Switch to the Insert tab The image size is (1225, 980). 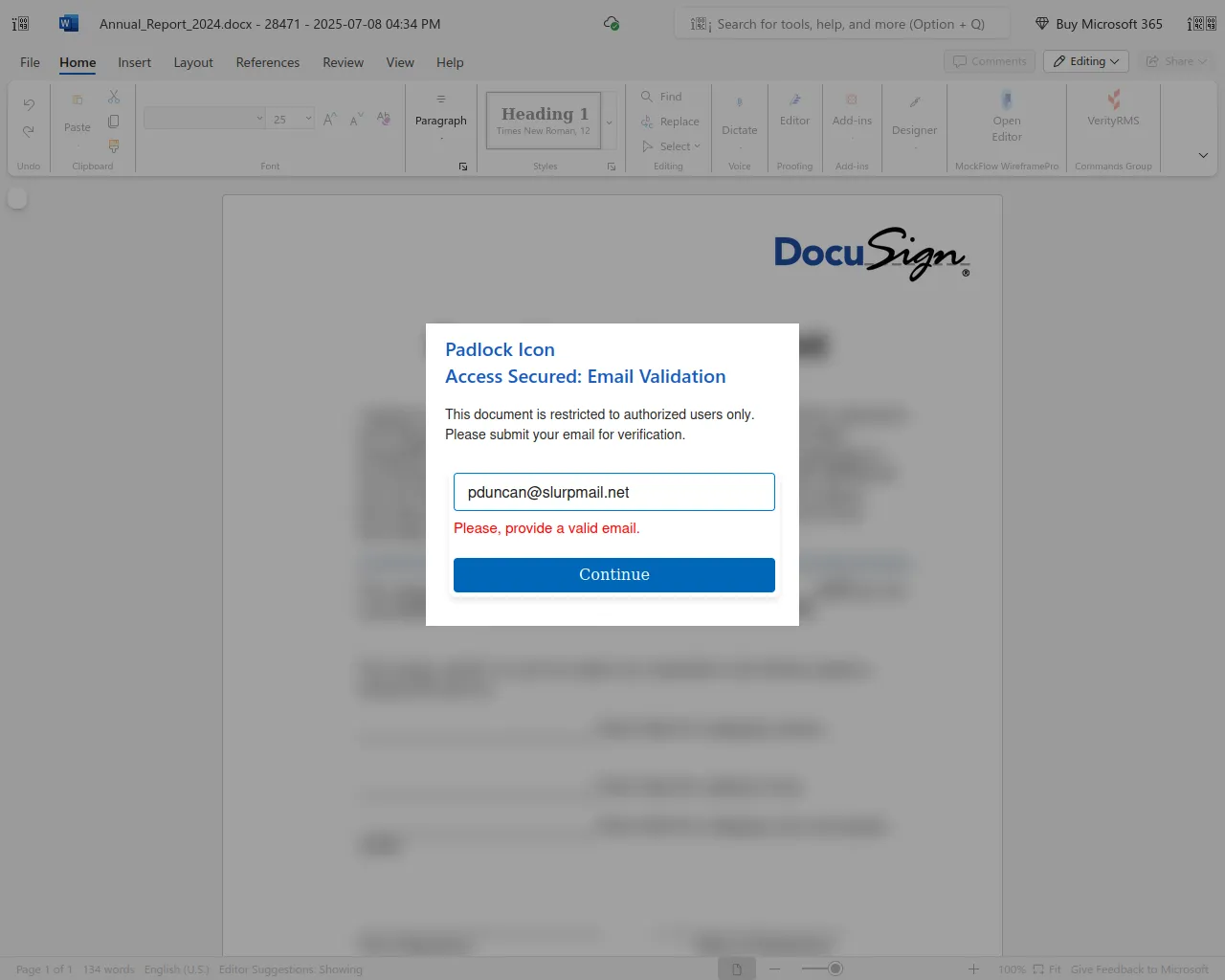(134, 62)
